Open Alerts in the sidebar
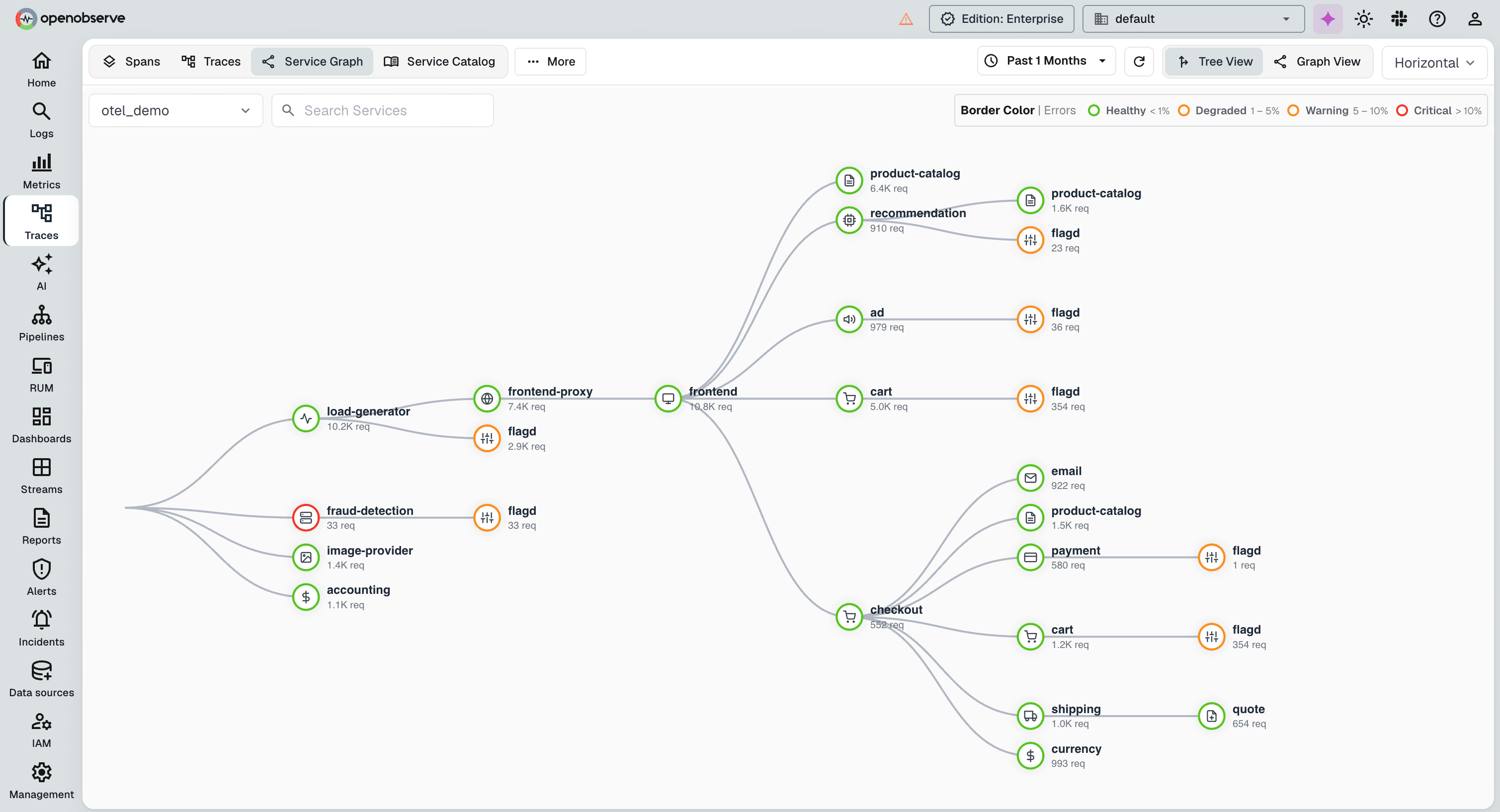This screenshot has width=1500, height=812. tap(41, 577)
